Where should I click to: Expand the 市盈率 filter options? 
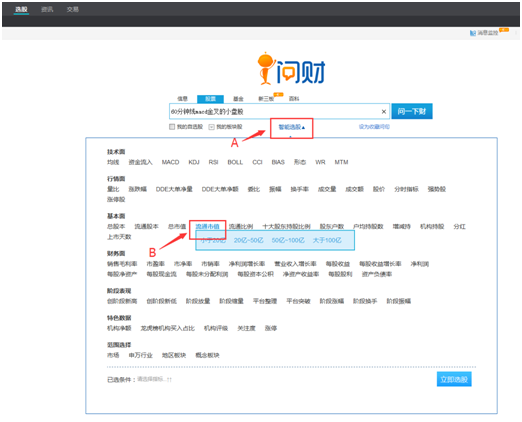156,264
